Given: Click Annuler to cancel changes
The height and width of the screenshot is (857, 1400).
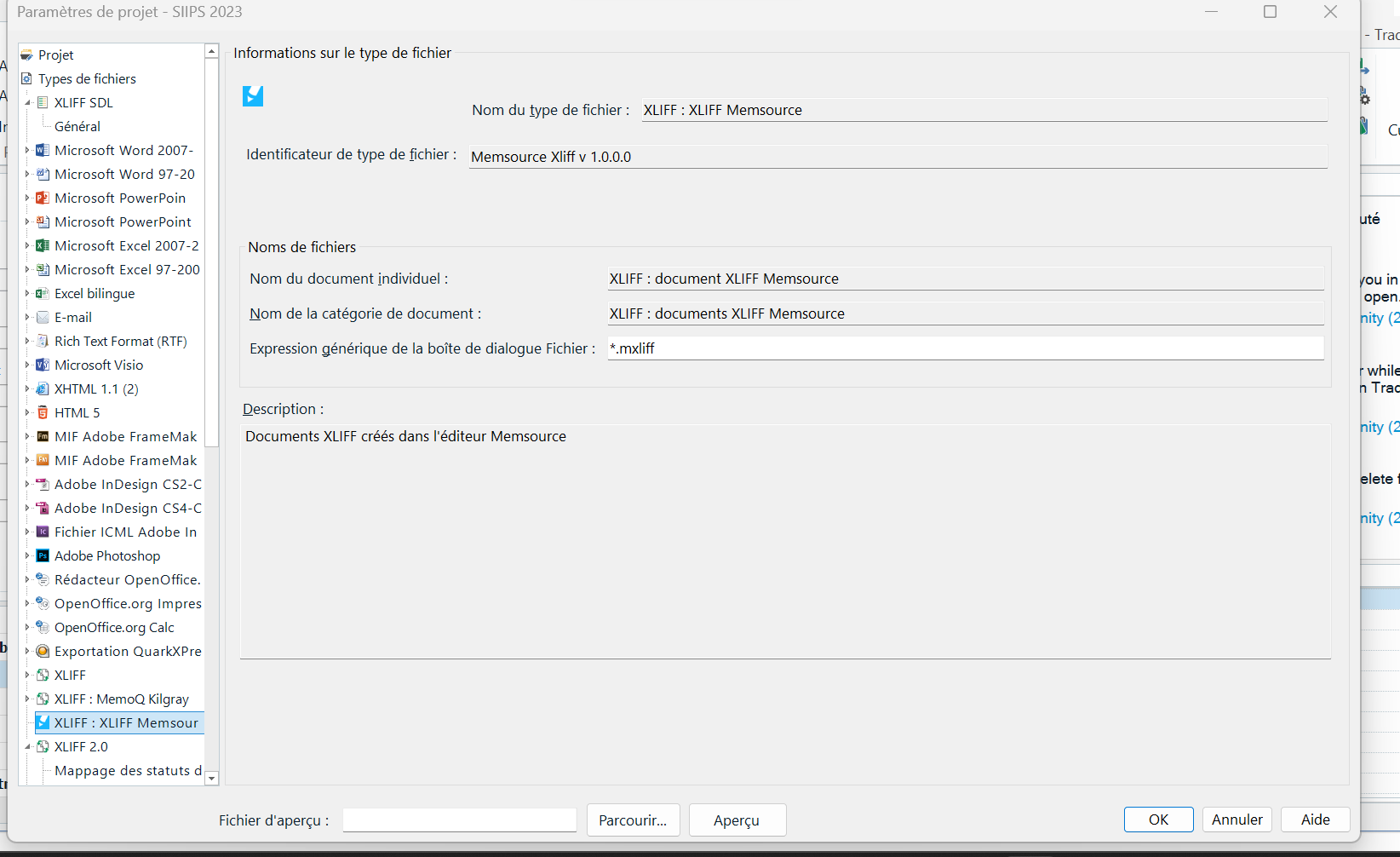Looking at the screenshot, I should 1237,820.
